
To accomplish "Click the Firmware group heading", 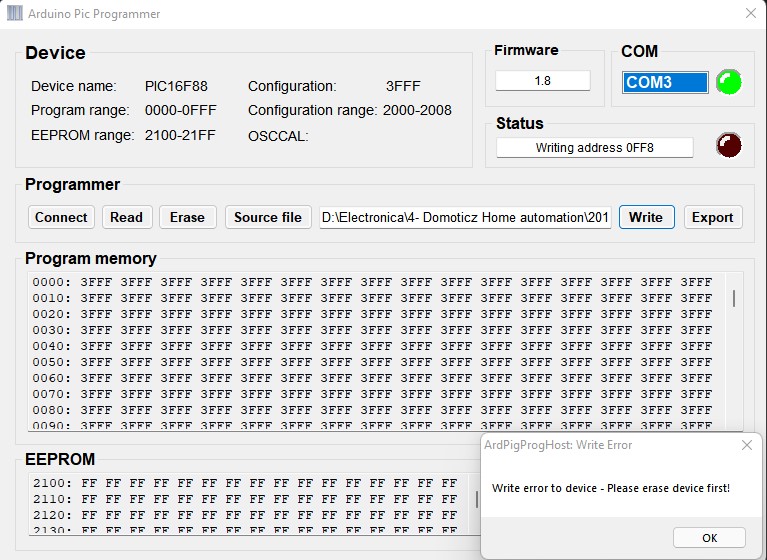I will [x=526, y=50].
